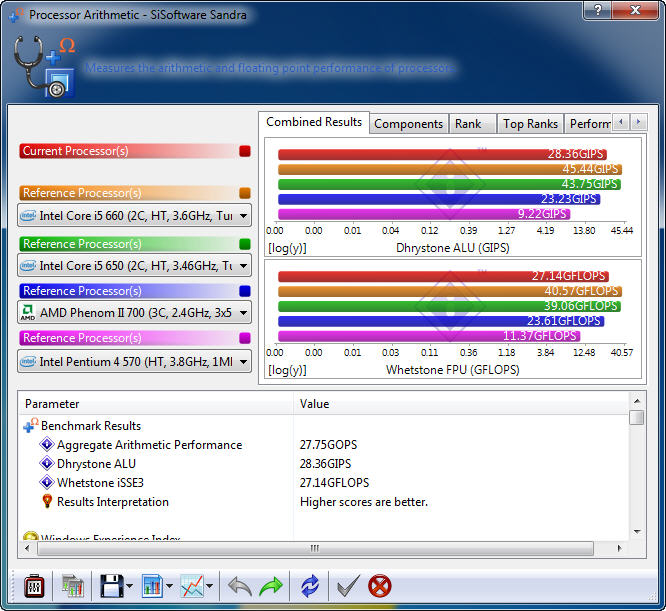Click the 40.57GFLOPS orange Whetstone bar

coord(450,291)
